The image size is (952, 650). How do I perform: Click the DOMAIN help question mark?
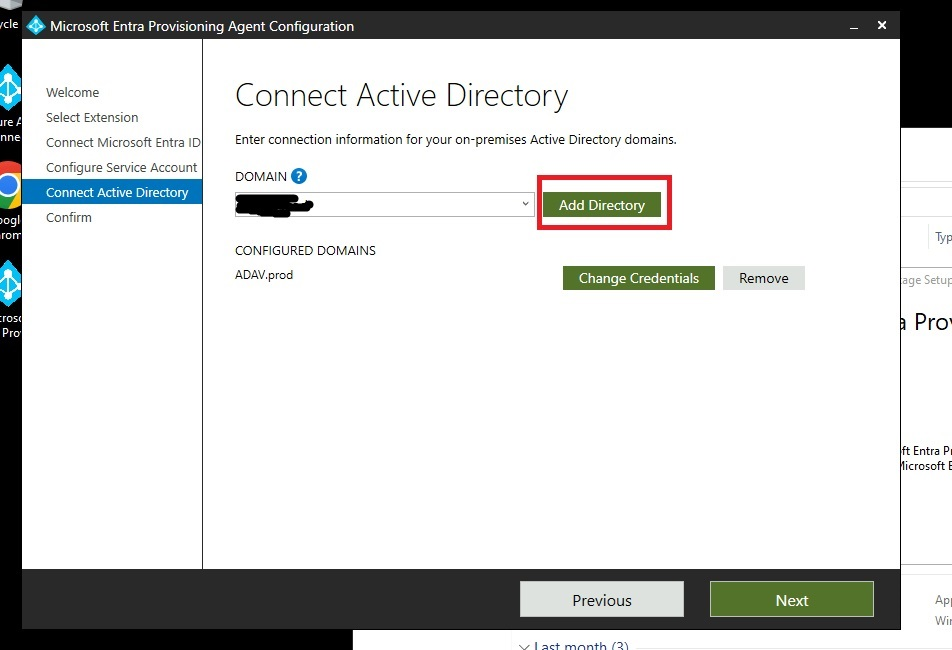point(300,176)
